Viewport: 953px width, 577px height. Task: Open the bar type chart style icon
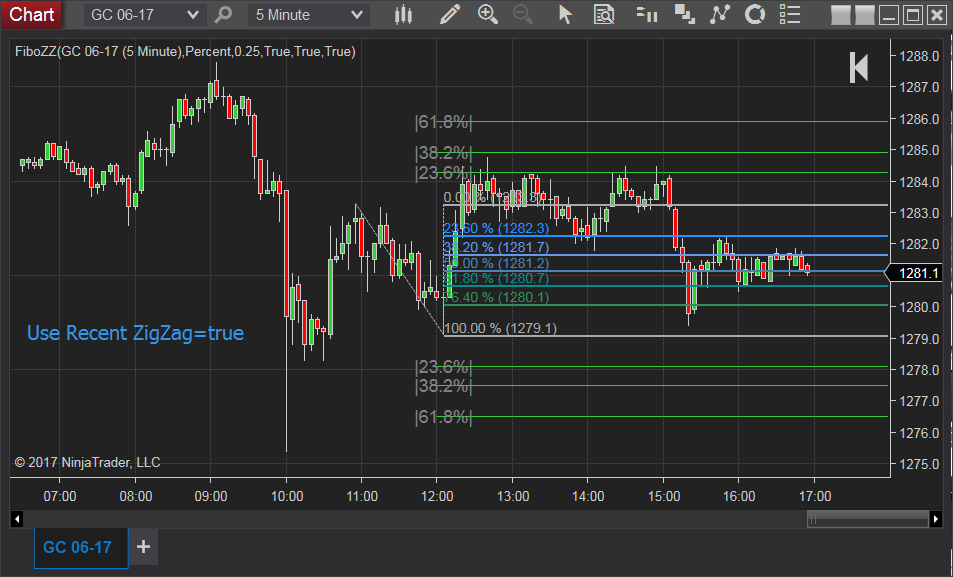coord(403,15)
